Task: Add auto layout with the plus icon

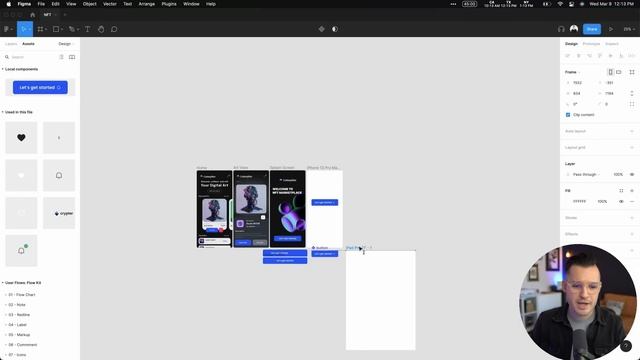Action: click(x=632, y=131)
